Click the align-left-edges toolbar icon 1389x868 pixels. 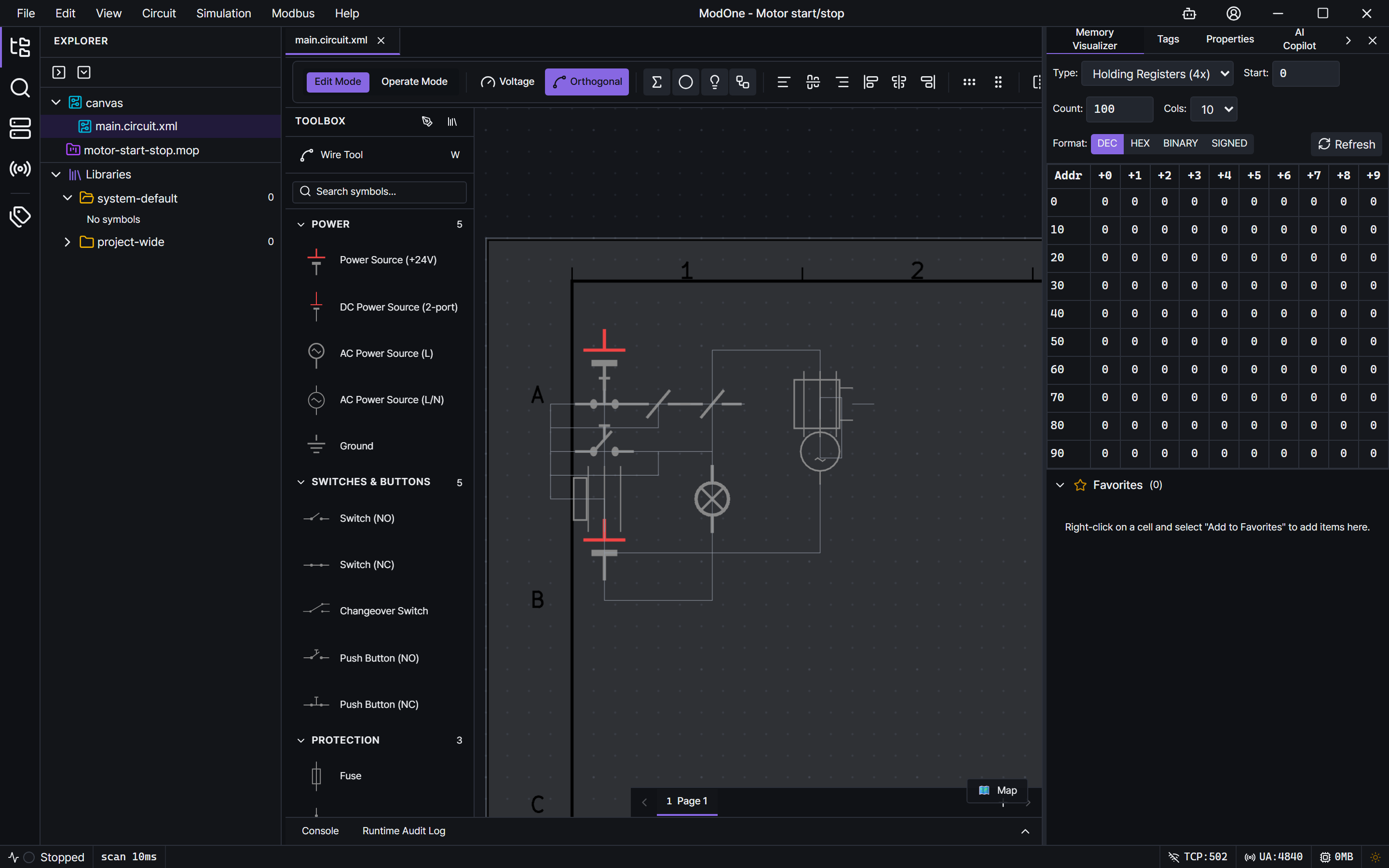click(x=871, y=82)
